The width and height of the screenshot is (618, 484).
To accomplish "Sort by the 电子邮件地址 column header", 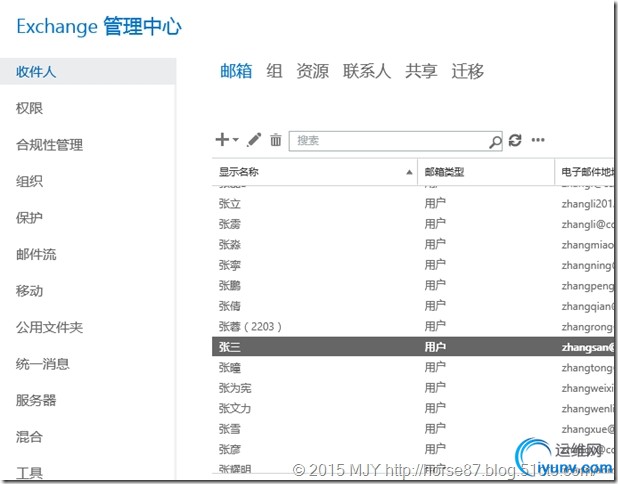I will point(584,172).
